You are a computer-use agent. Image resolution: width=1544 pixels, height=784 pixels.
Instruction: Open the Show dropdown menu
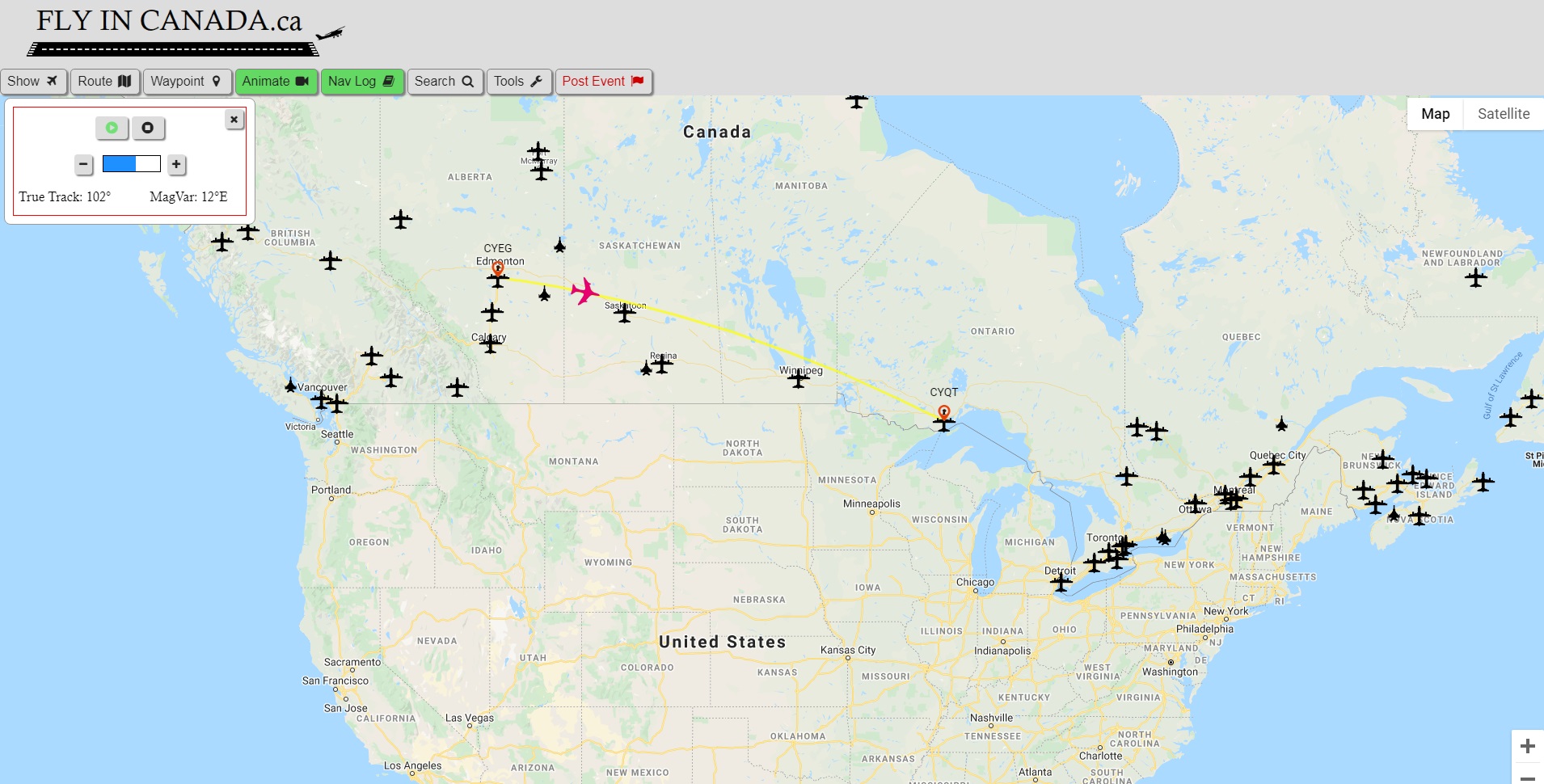pyautogui.click(x=33, y=82)
